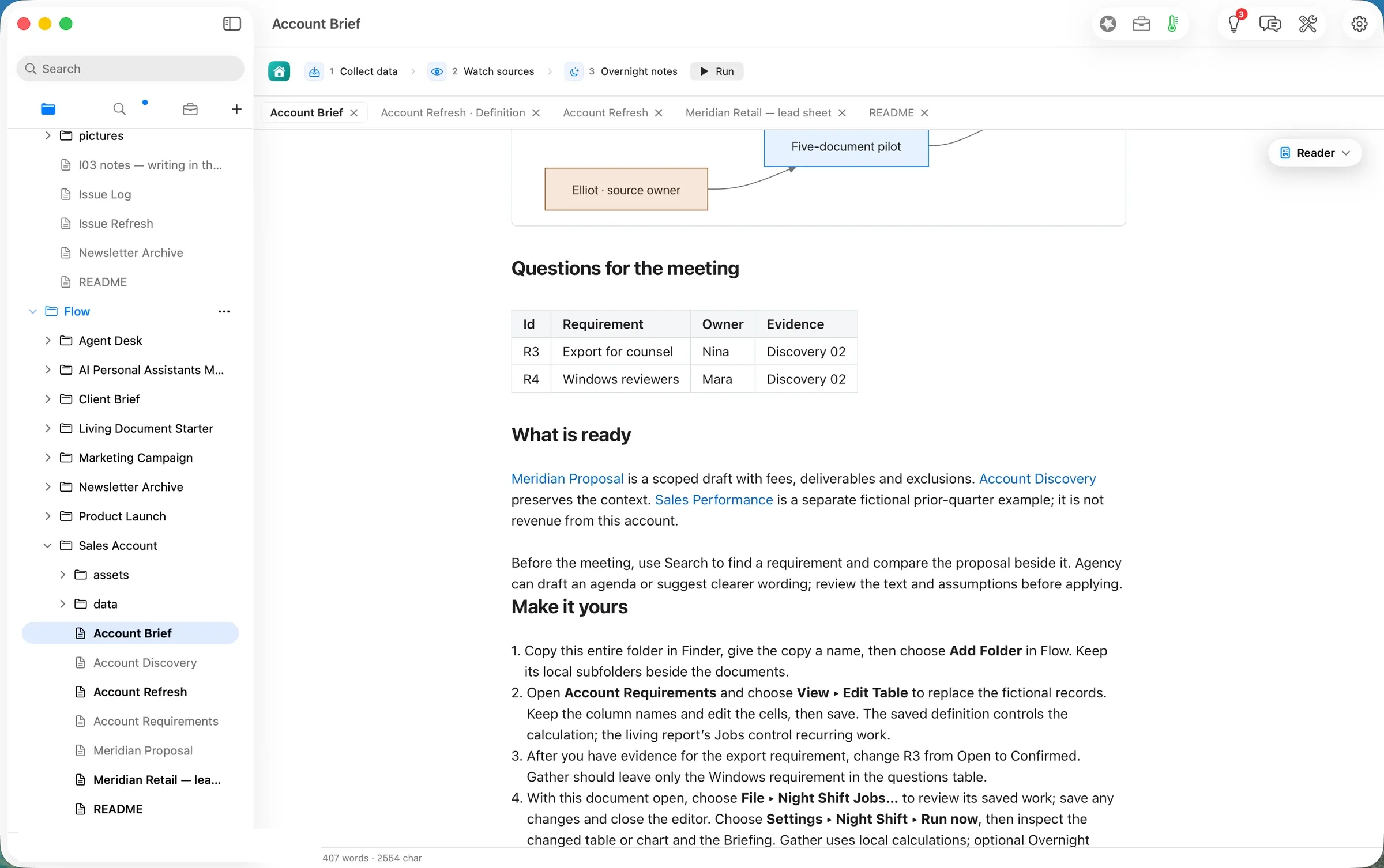This screenshot has width=1384, height=868.
Task: Switch to Account Refresh · Definition tab
Action: [x=453, y=113]
